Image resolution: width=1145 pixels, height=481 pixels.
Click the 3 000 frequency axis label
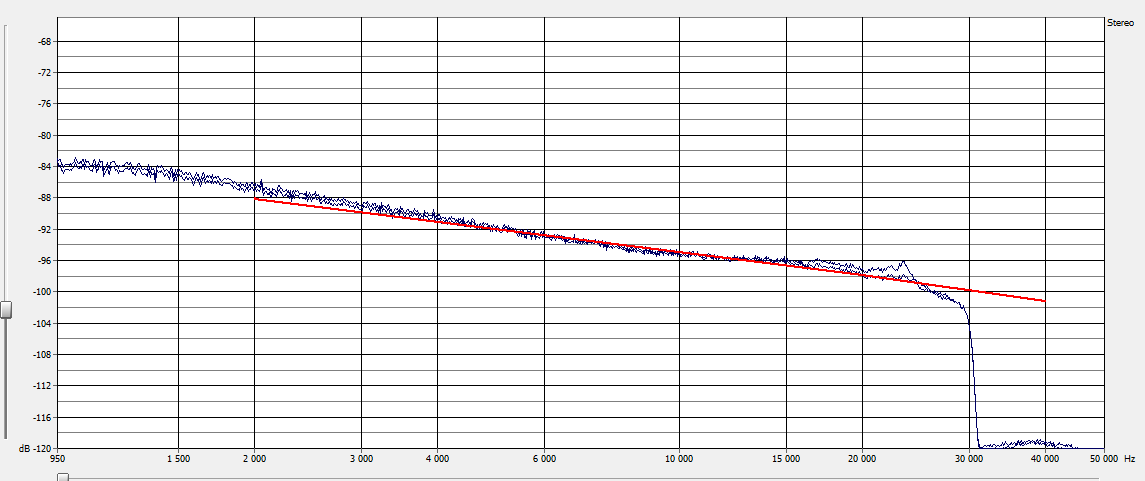(x=361, y=459)
